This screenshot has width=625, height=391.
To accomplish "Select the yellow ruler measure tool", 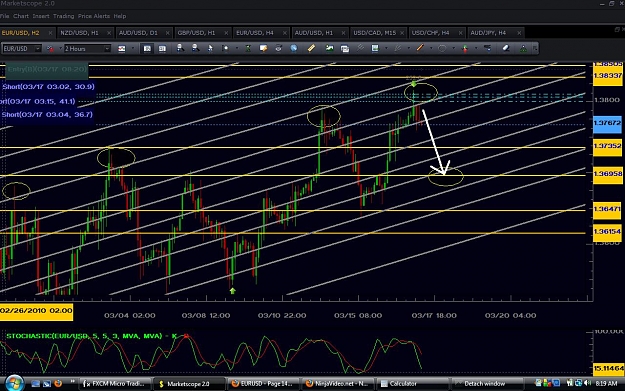I will [x=311, y=48].
